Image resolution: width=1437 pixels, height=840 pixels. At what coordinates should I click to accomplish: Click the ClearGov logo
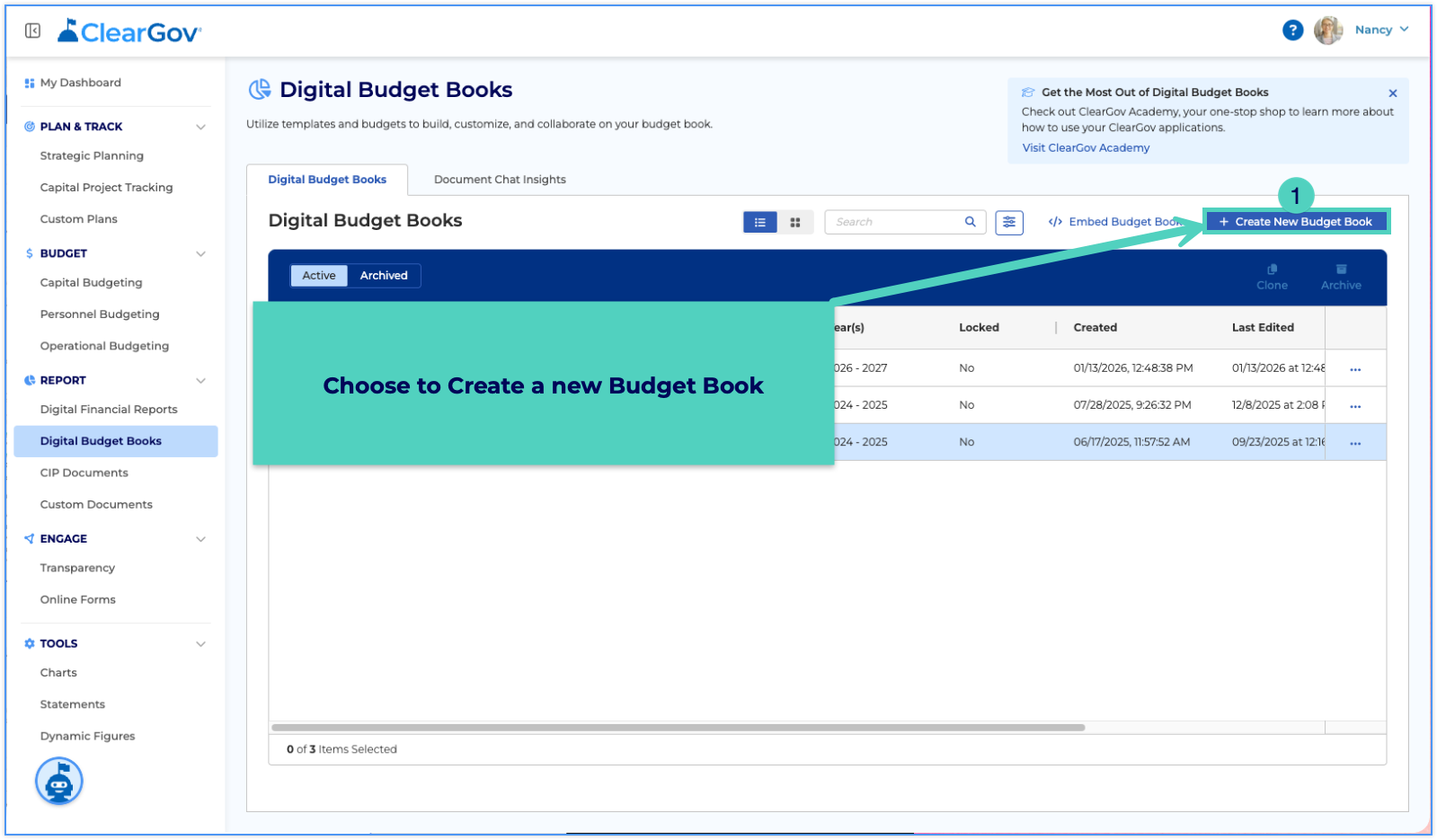click(x=129, y=31)
